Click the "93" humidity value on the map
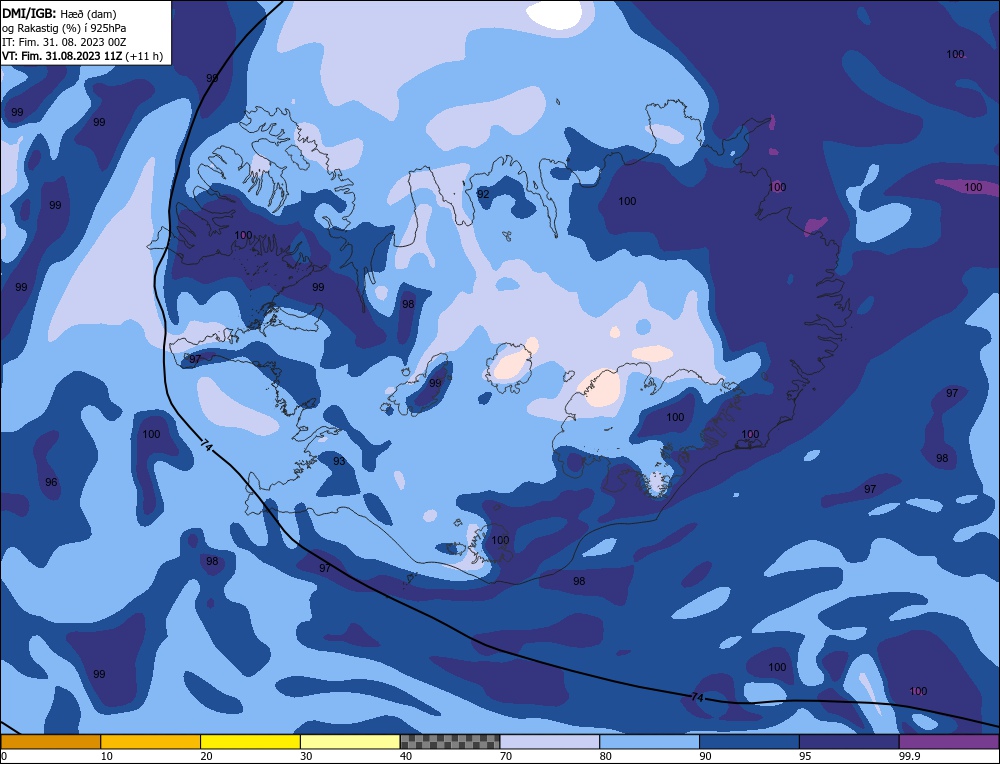Image resolution: width=1000 pixels, height=764 pixels. coord(339,461)
